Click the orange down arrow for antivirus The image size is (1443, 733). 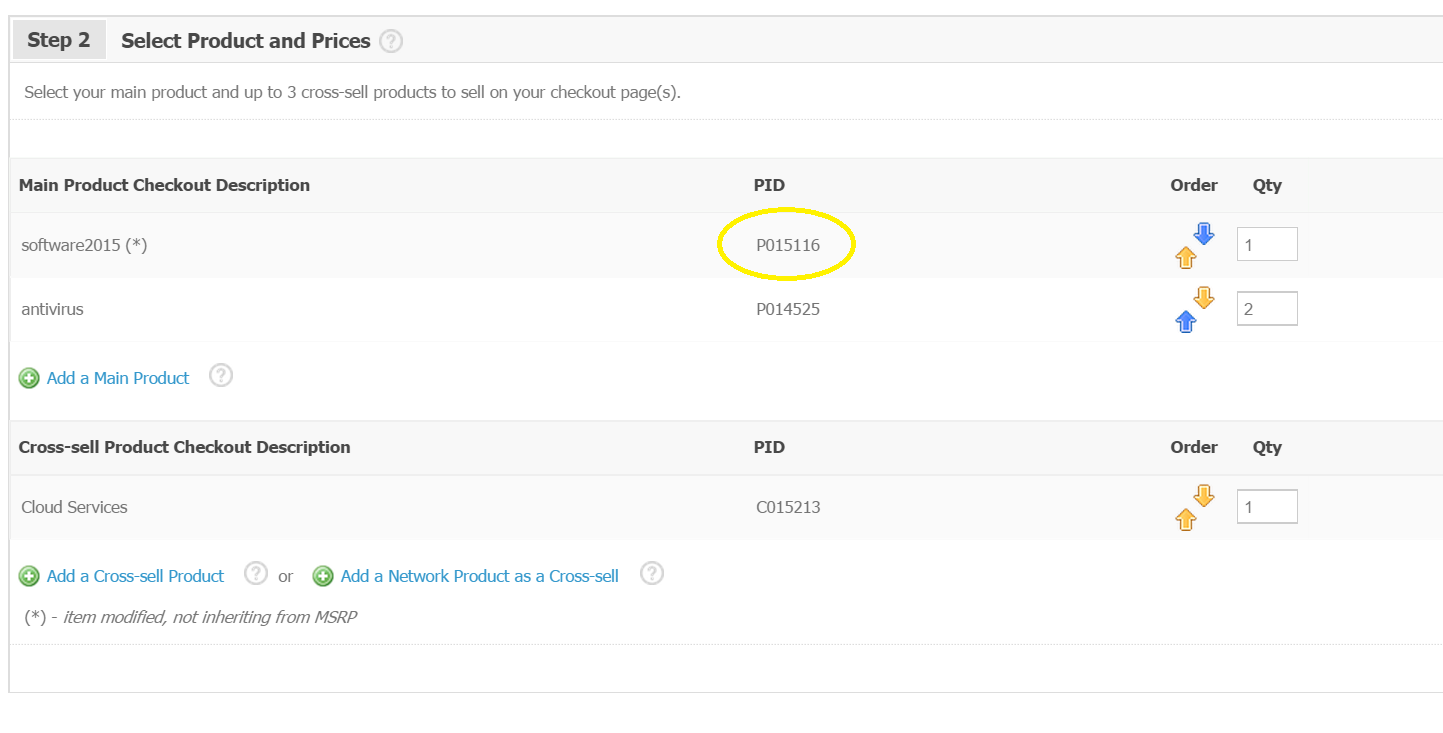[x=1204, y=298]
